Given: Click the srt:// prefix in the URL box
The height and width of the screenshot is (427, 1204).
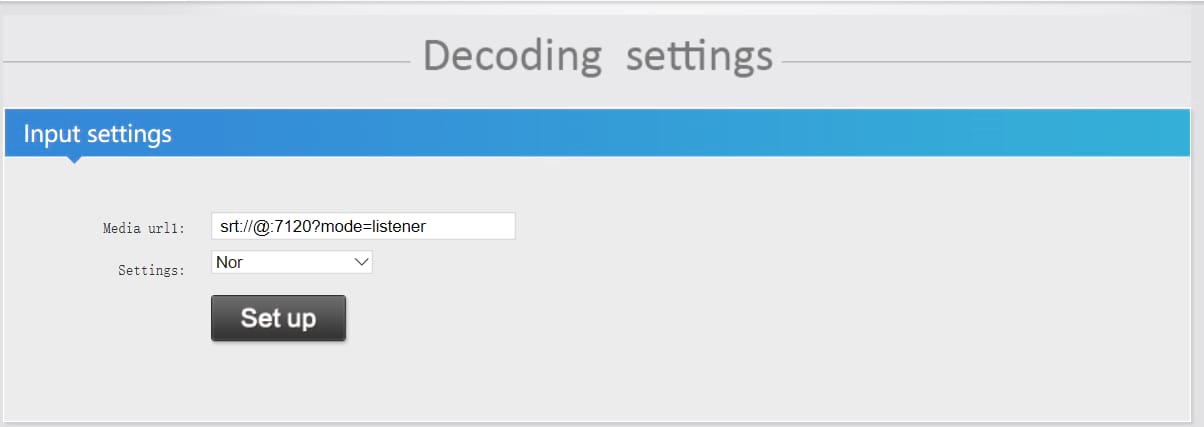Looking at the screenshot, I should click(x=237, y=226).
